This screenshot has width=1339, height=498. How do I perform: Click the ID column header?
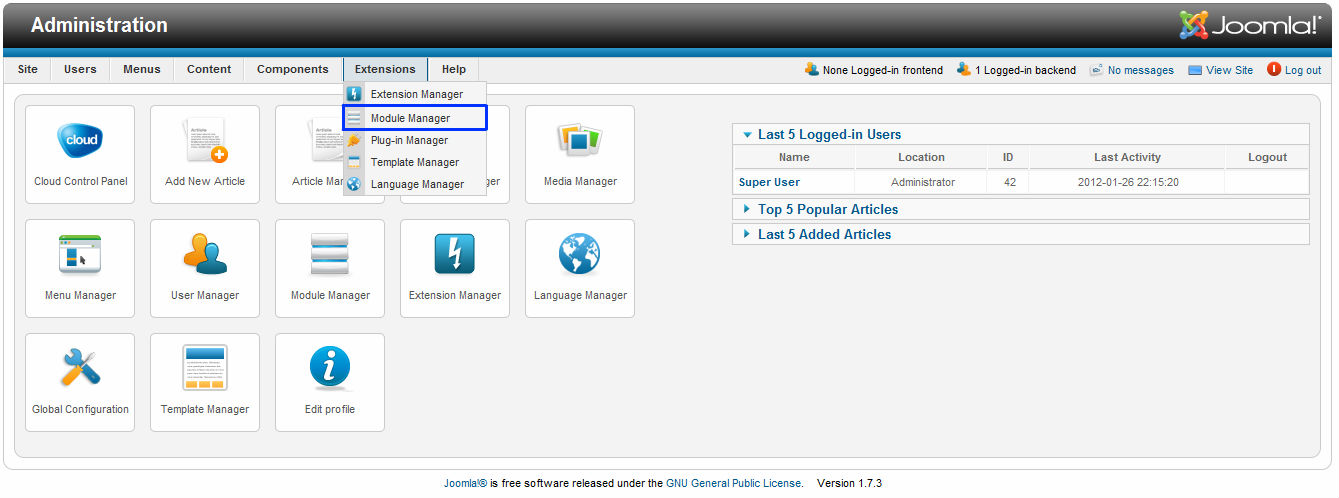pos(1008,157)
